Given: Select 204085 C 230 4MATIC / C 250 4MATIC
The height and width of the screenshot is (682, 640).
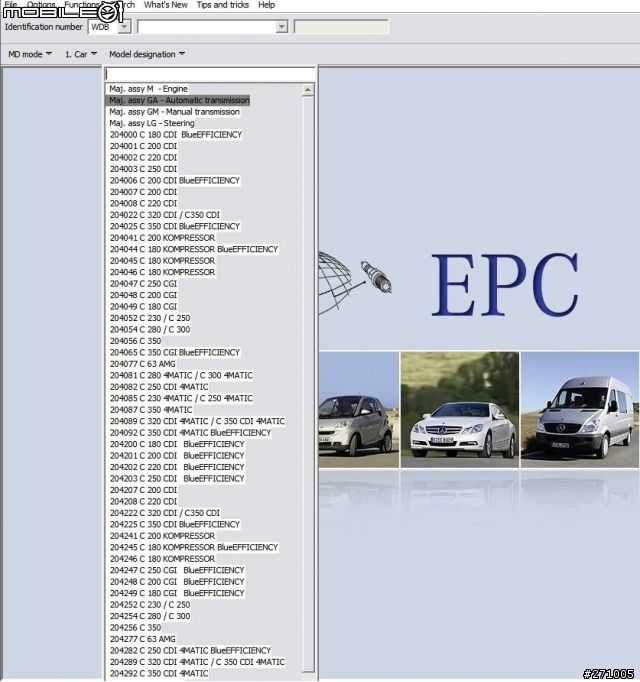Looking at the screenshot, I should [181, 398].
